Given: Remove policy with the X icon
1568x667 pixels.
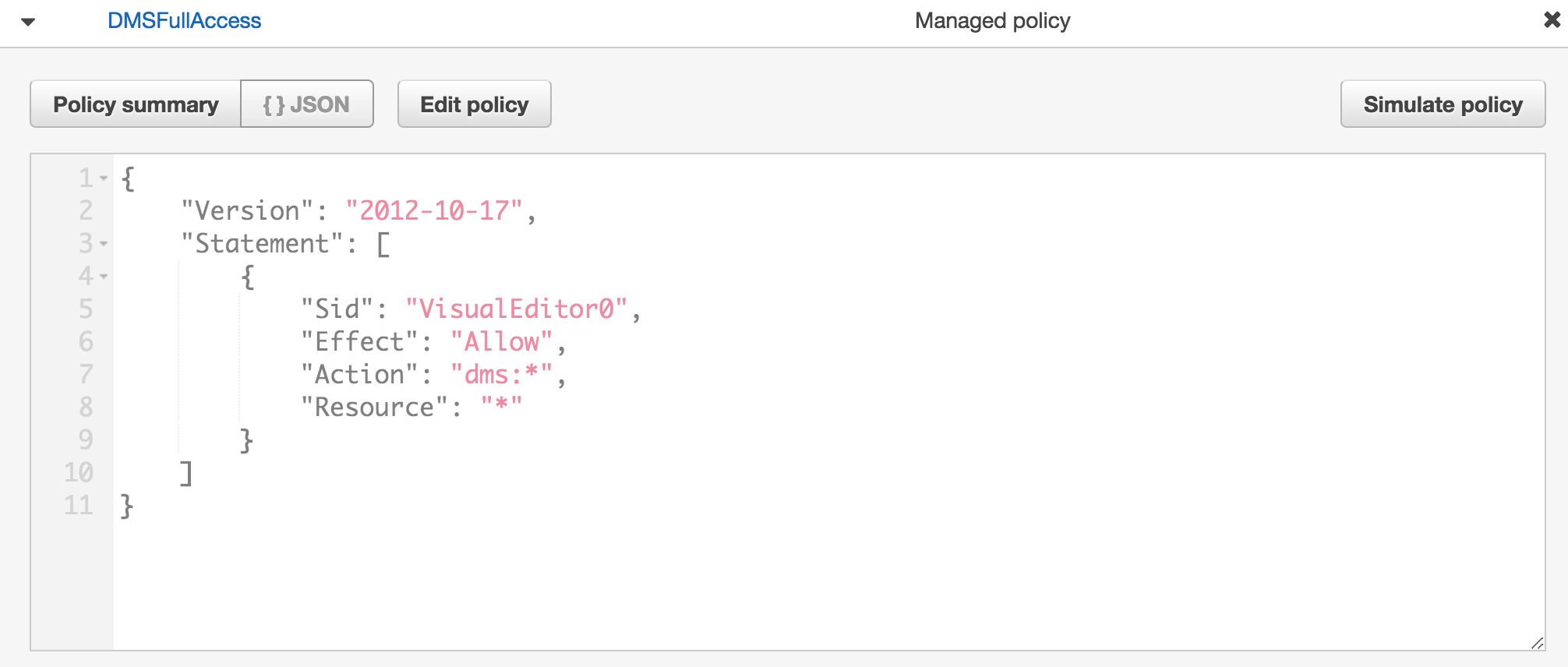Looking at the screenshot, I should click(x=1551, y=20).
